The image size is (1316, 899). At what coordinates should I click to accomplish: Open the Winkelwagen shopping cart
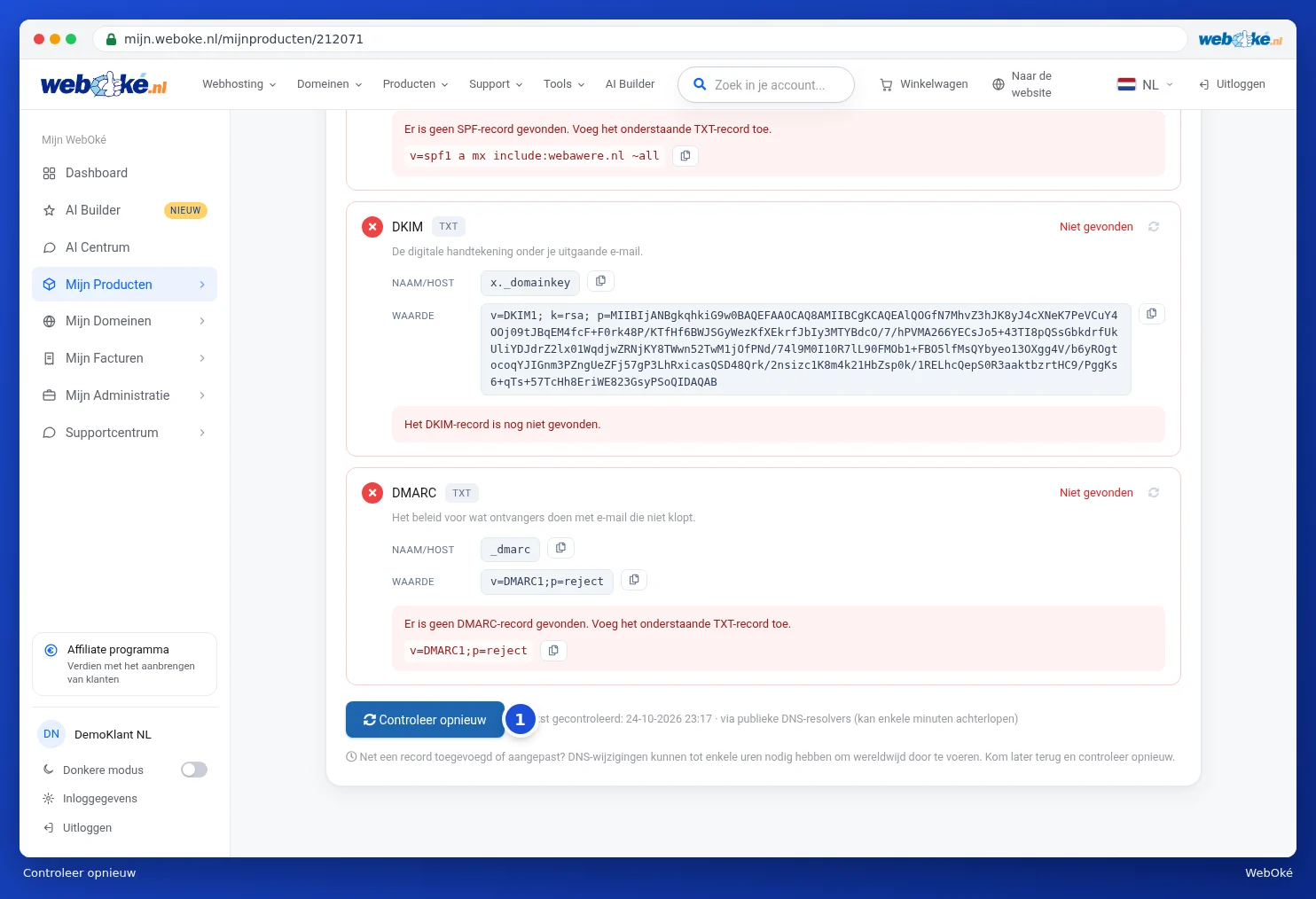coord(924,84)
